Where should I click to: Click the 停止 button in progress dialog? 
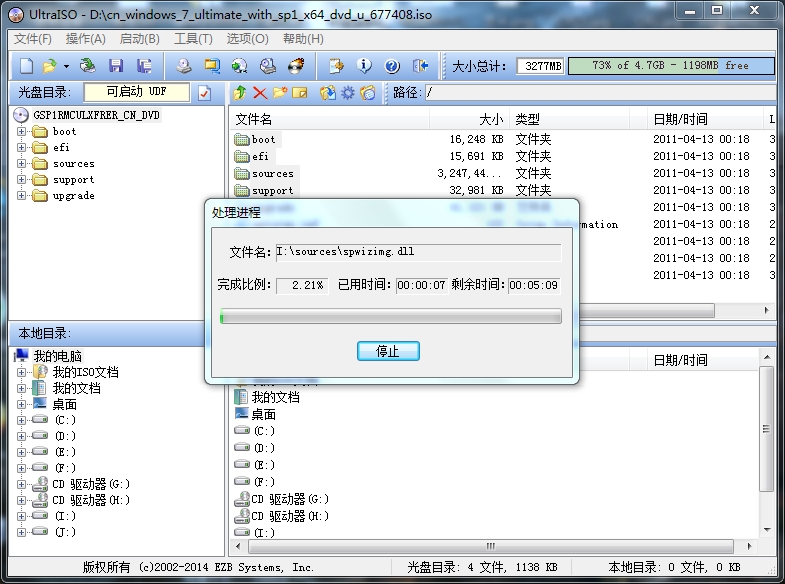(388, 351)
